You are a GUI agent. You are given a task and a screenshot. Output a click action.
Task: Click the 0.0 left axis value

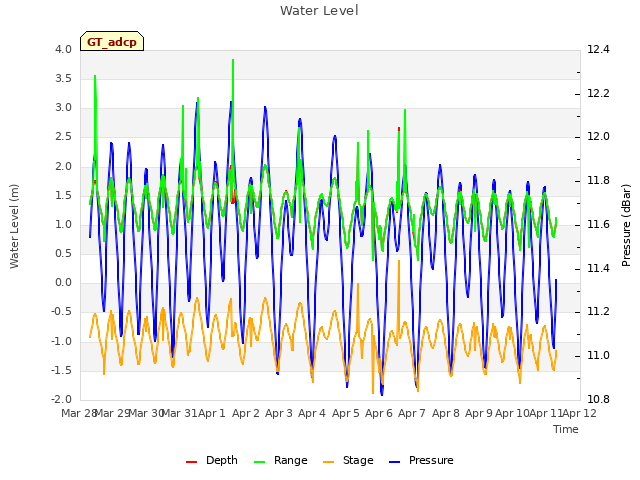(x=63, y=282)
